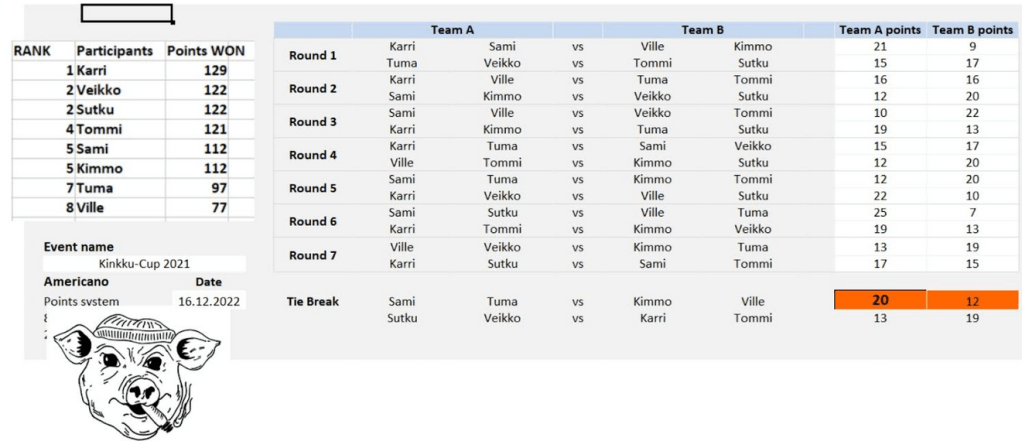Select the Participants column header

(116, 50)
